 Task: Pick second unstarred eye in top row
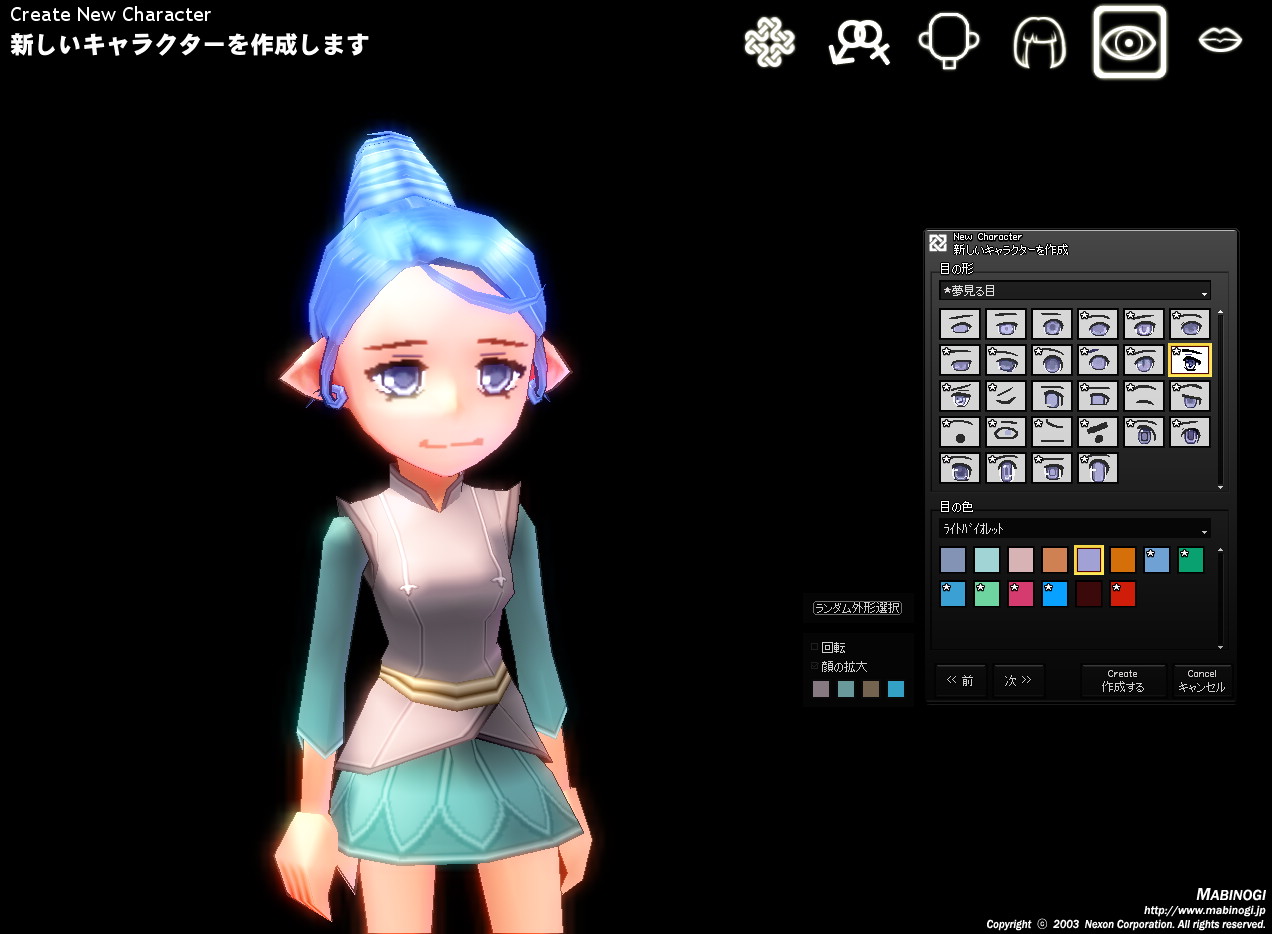click(1006, 324)
